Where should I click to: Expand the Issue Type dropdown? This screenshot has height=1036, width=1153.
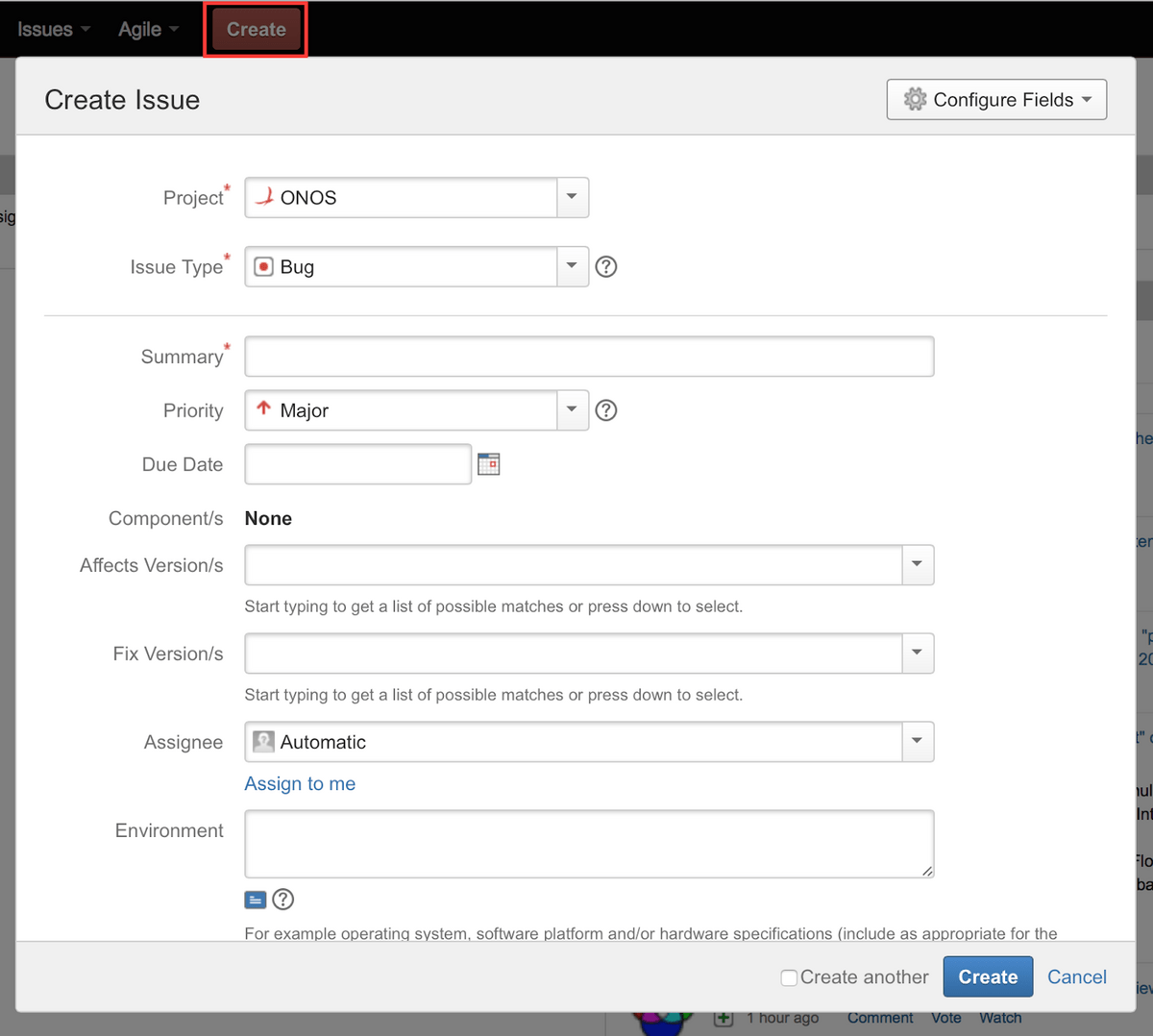click(572, 266)
